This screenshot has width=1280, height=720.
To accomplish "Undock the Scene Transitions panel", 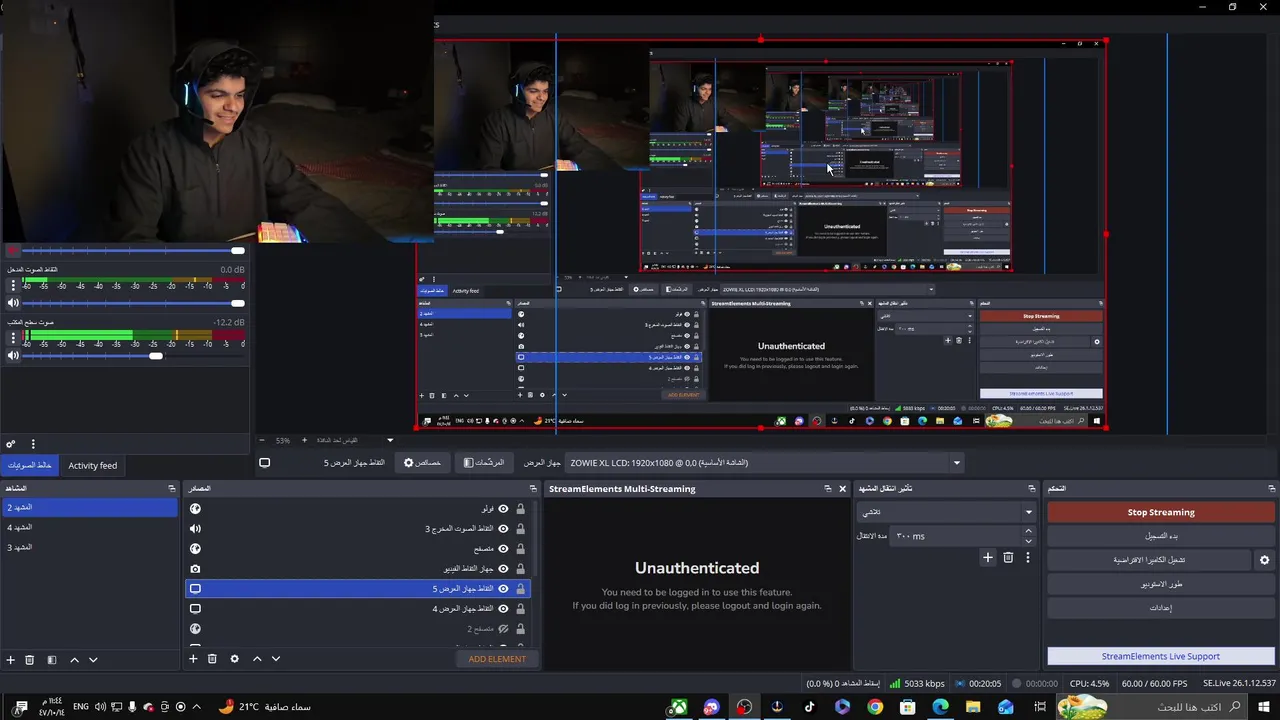I will coord(1032,489).
